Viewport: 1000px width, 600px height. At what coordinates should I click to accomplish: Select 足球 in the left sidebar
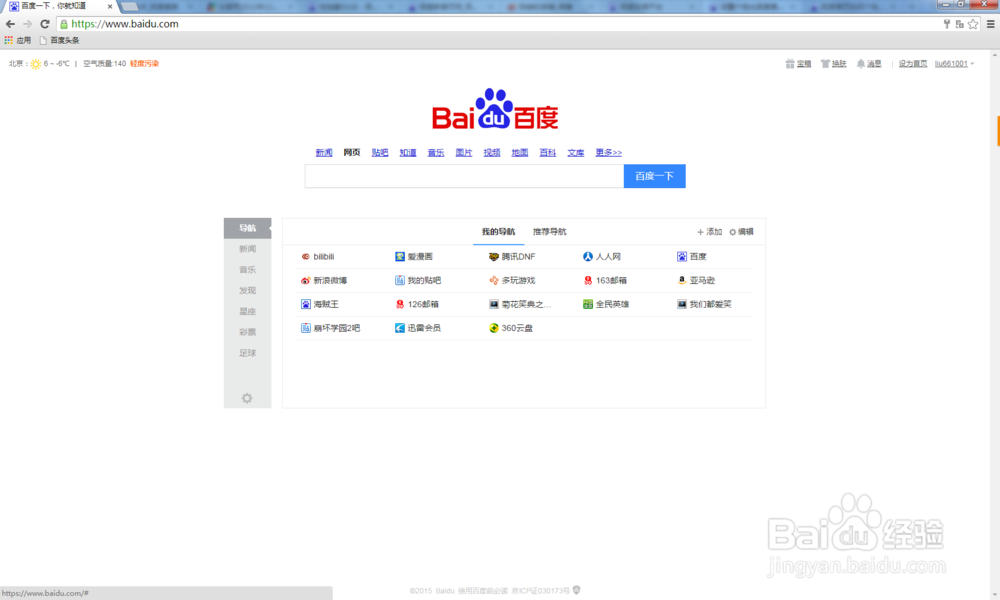click(247, 353)
